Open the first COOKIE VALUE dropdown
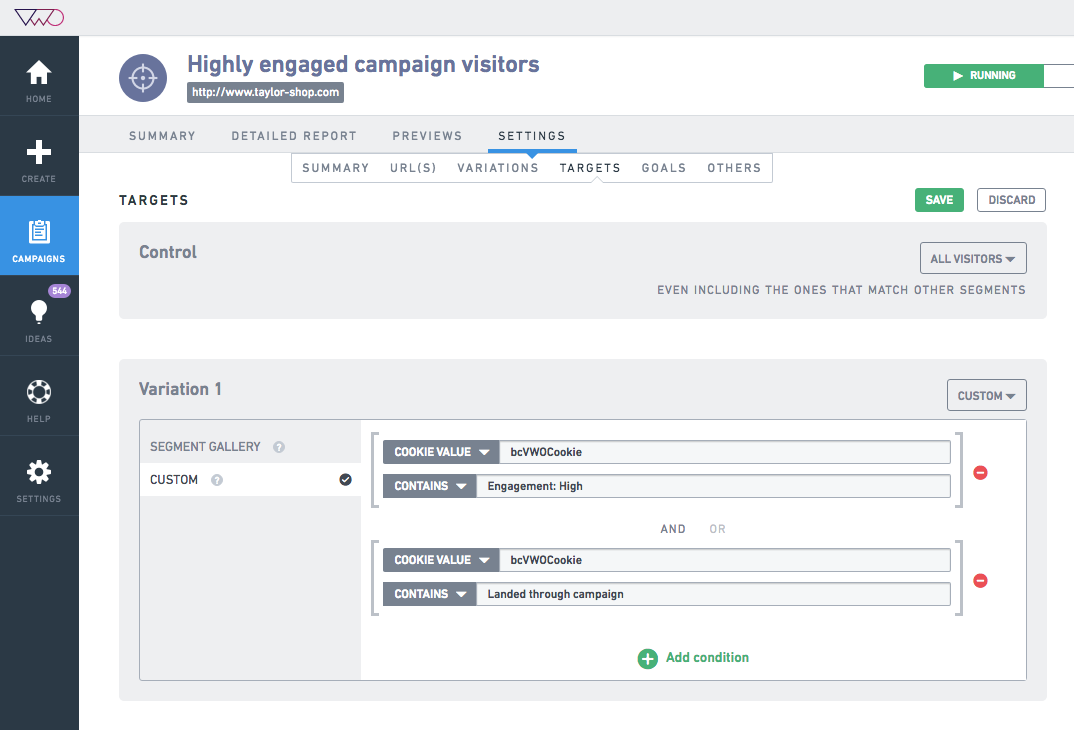 coord(440,451)
